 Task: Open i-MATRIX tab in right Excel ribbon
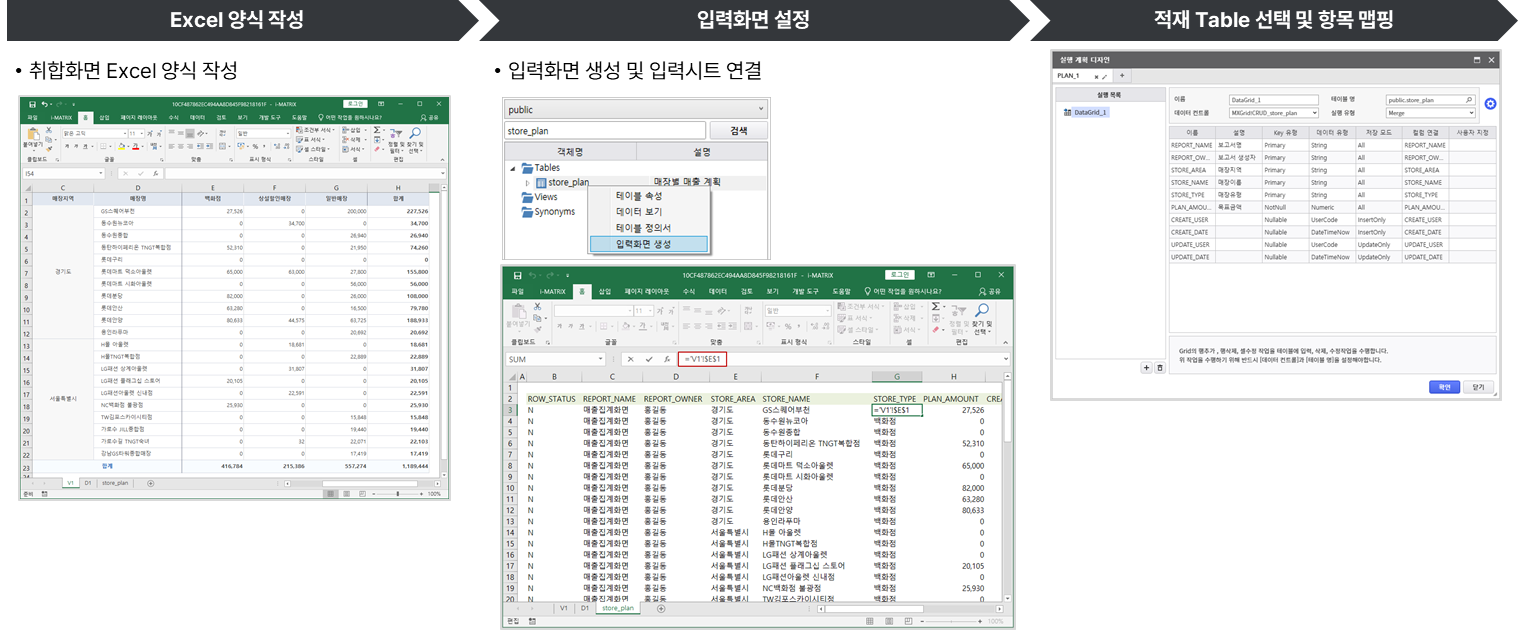point(552,291)
